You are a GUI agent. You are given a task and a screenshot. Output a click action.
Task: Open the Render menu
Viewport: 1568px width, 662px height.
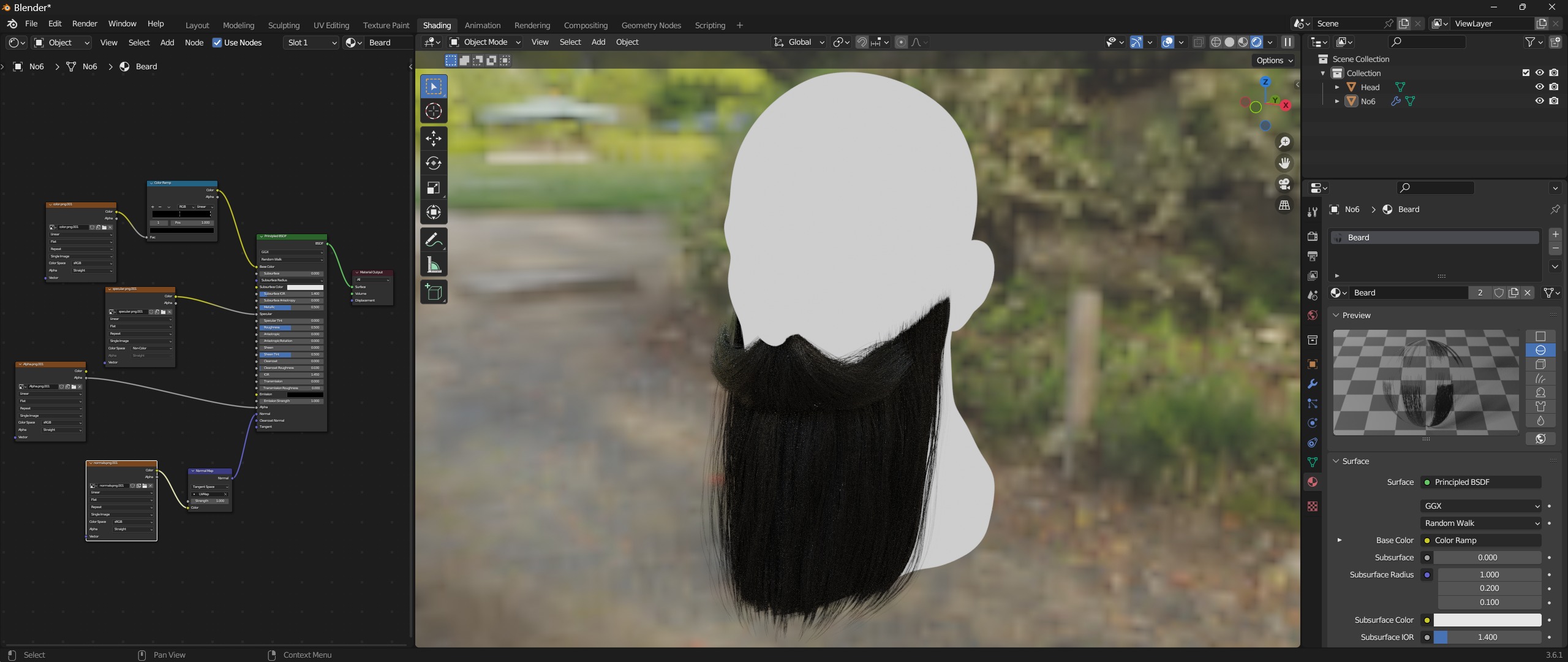[x=85, y=24]
